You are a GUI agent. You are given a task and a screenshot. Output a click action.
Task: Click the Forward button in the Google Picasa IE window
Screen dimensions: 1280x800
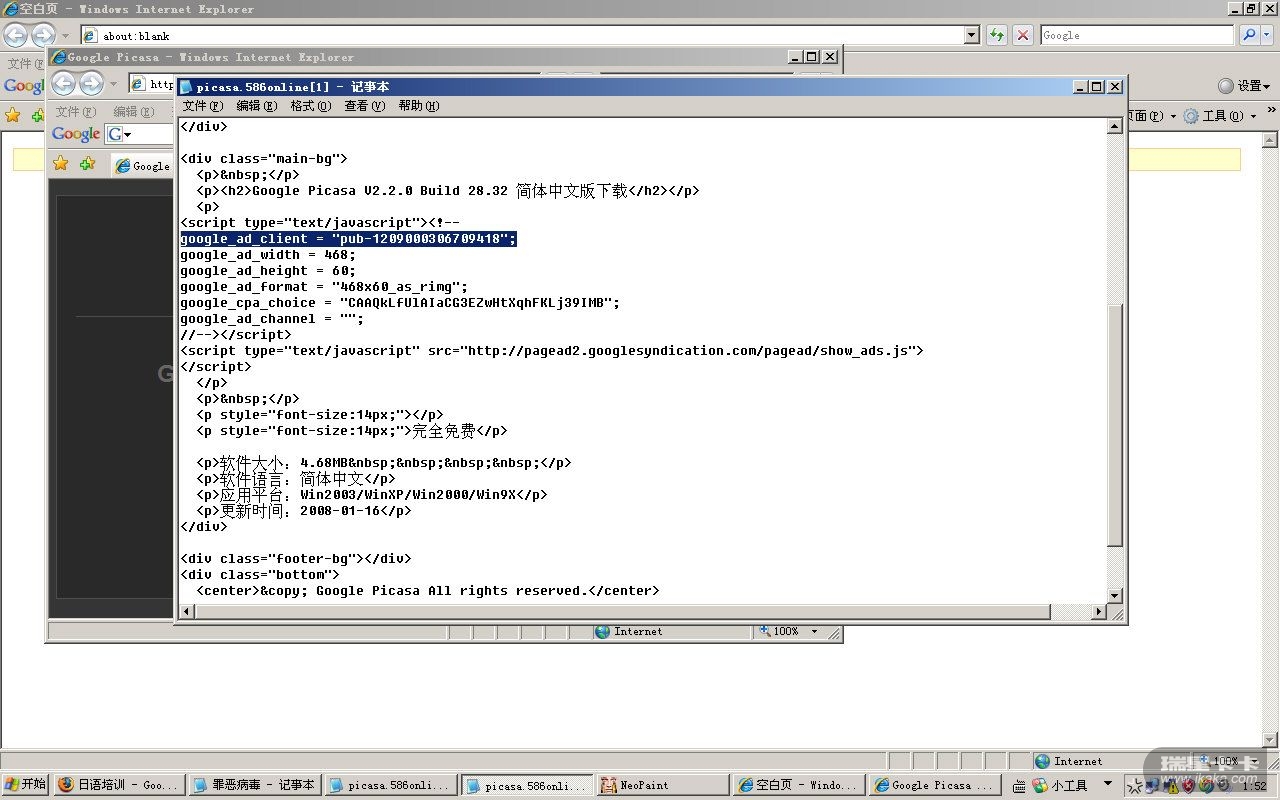[91, 83]
